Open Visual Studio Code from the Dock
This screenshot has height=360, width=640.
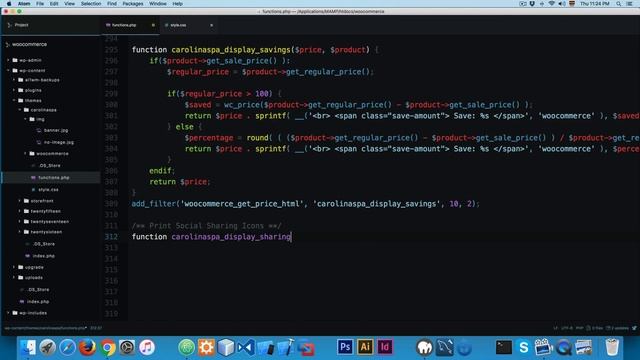click(246, 347)
